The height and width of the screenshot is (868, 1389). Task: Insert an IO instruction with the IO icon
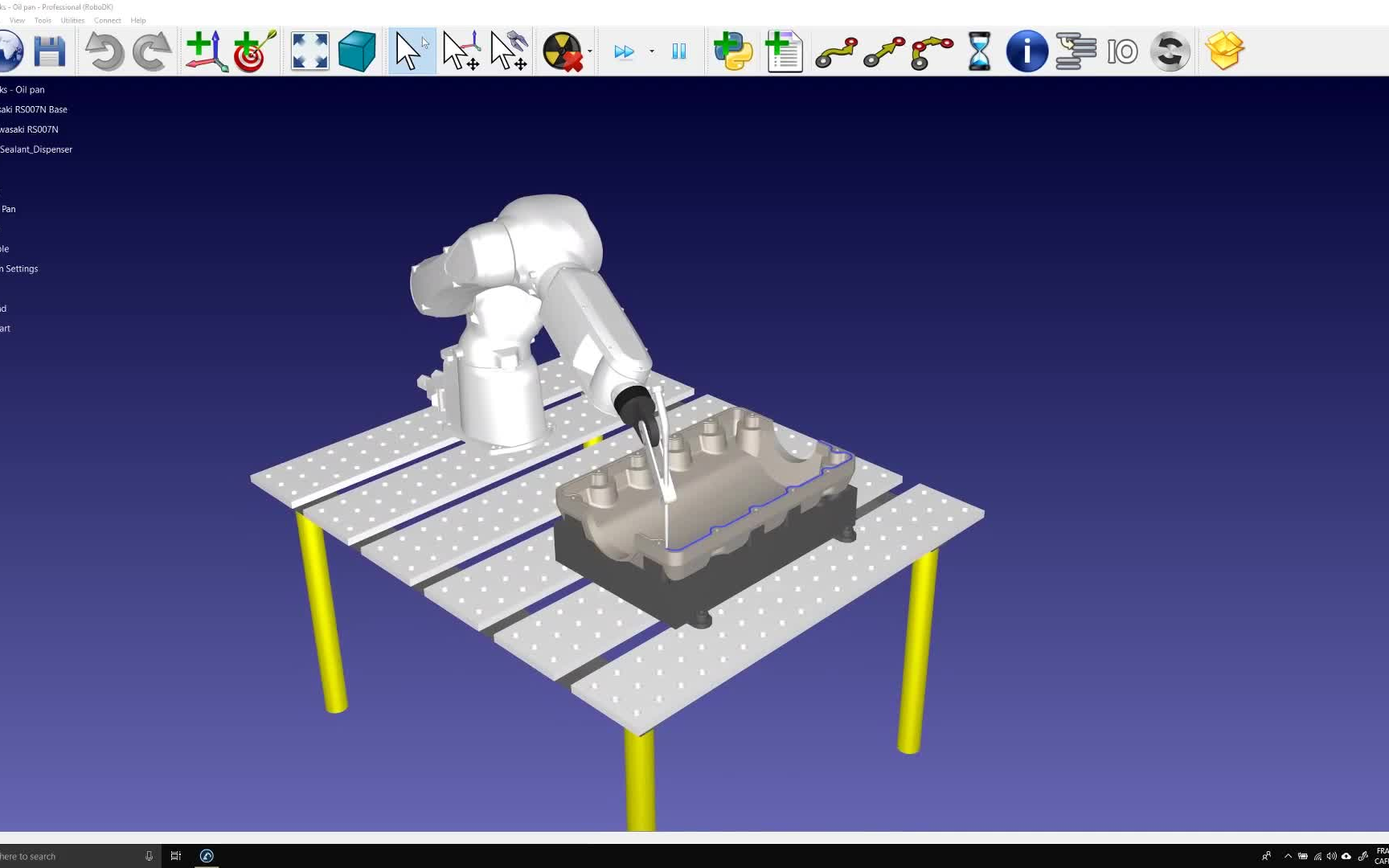pos(1122,51)
